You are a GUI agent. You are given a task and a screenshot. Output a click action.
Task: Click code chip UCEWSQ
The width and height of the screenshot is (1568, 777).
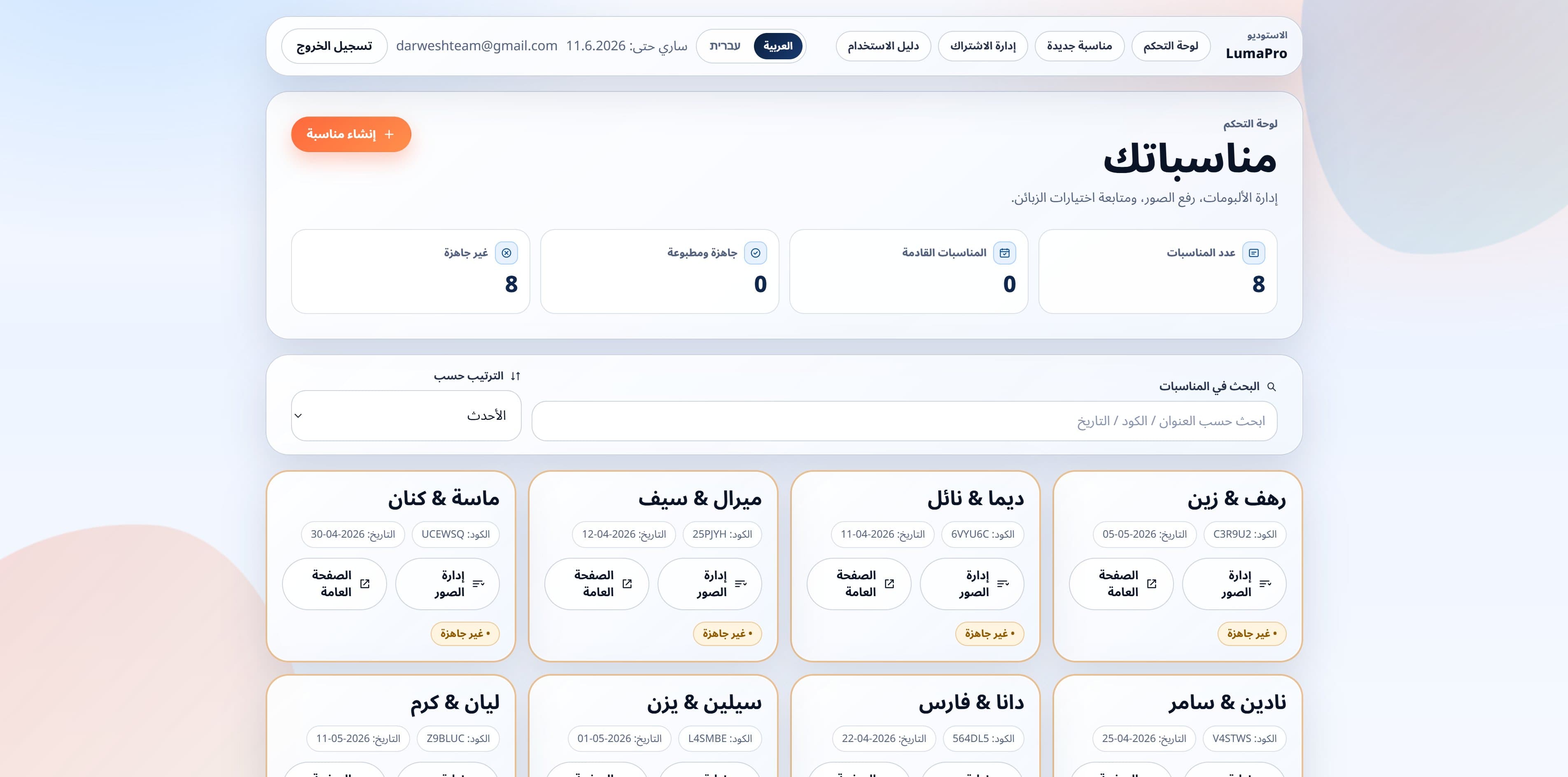pyautogui.click(x=455, y=534)
